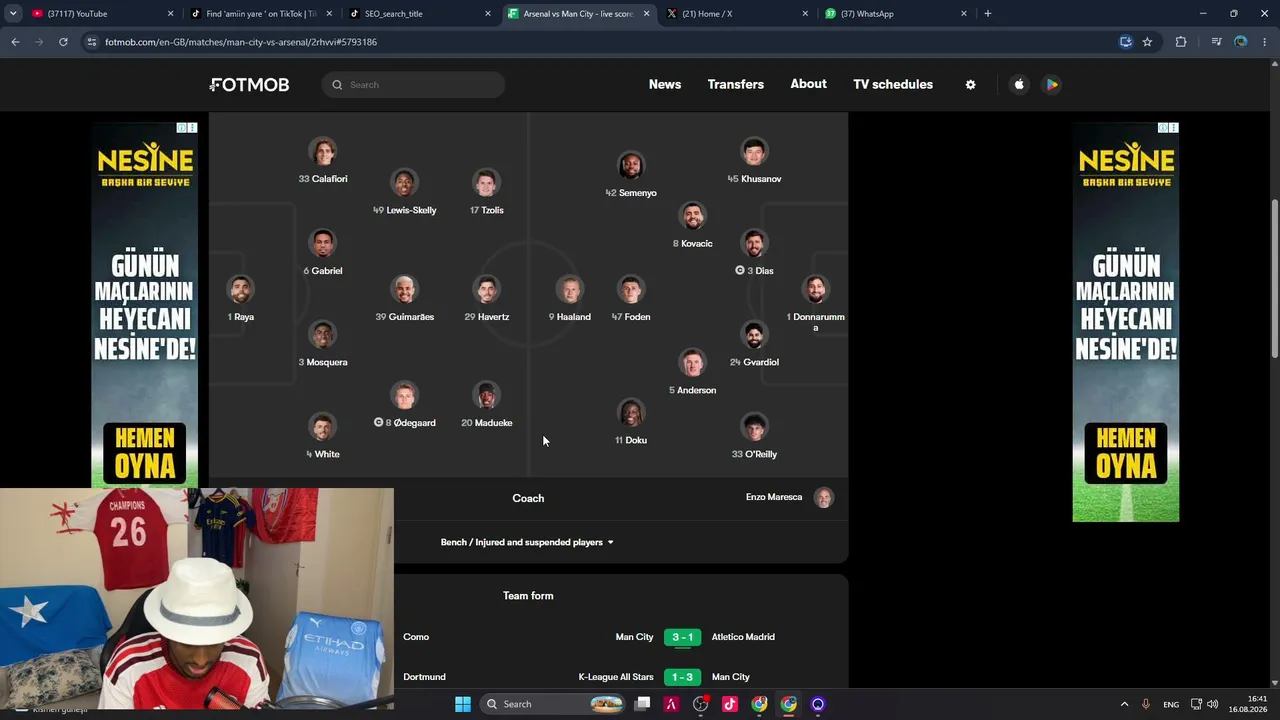Image resolution: width=1280 pixels, height=720 pixels.
Task: Open Khusanov's player avatar
Action: 754,152
